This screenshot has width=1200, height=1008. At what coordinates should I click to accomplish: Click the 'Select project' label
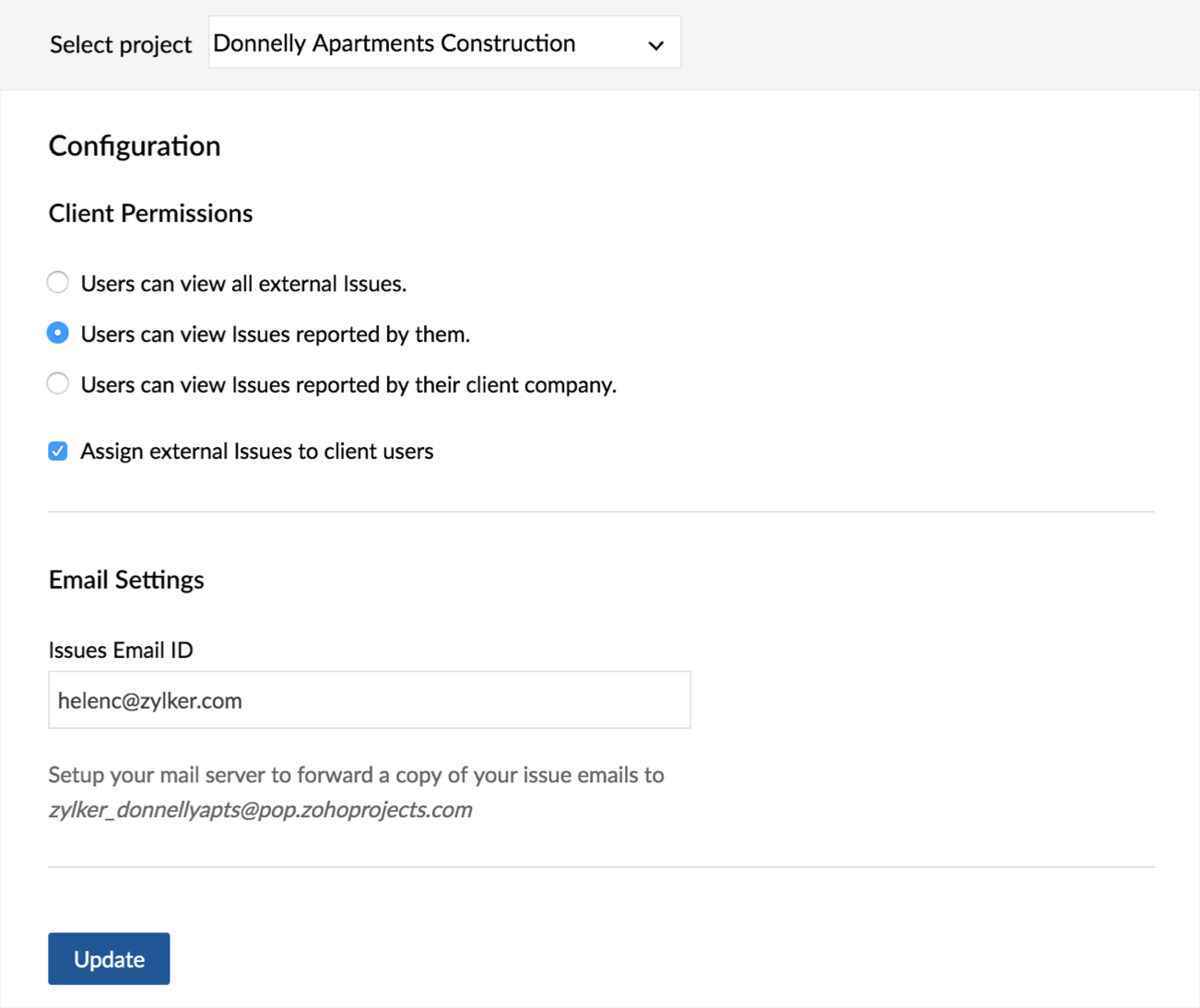[121, 44]
